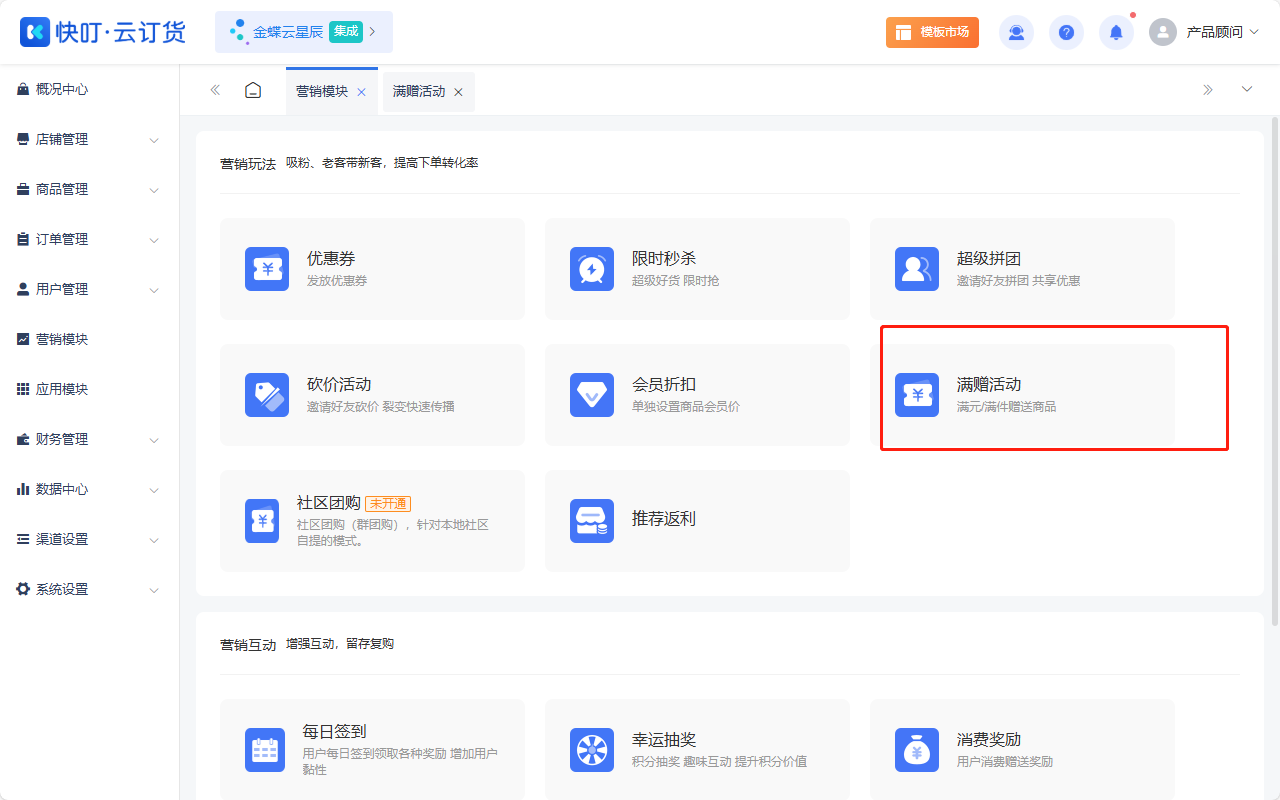Click the 未开通 badge on 社区团购
The height and width of the screenshot is (800, 1280).
pos(388,504)
